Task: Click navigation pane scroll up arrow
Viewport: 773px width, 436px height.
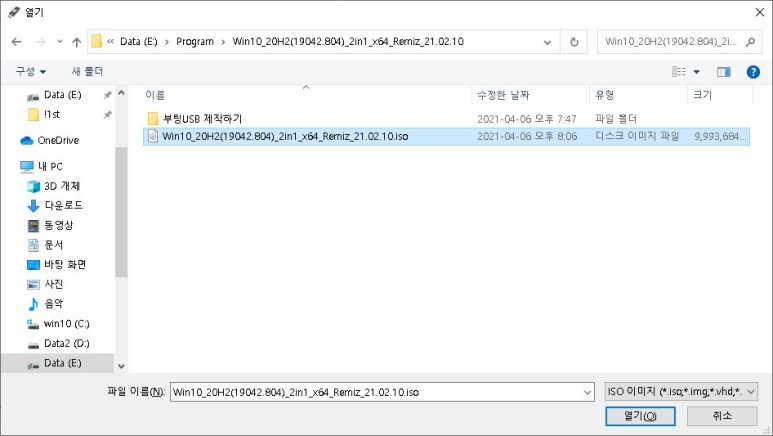Action: (x=121, y=93)
